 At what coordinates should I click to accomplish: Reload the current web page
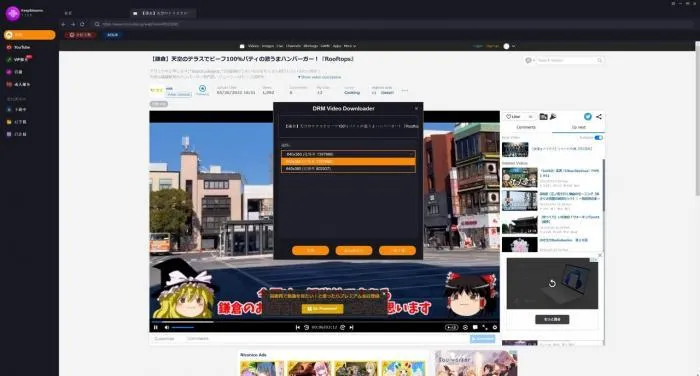click(x=82, y=24)
